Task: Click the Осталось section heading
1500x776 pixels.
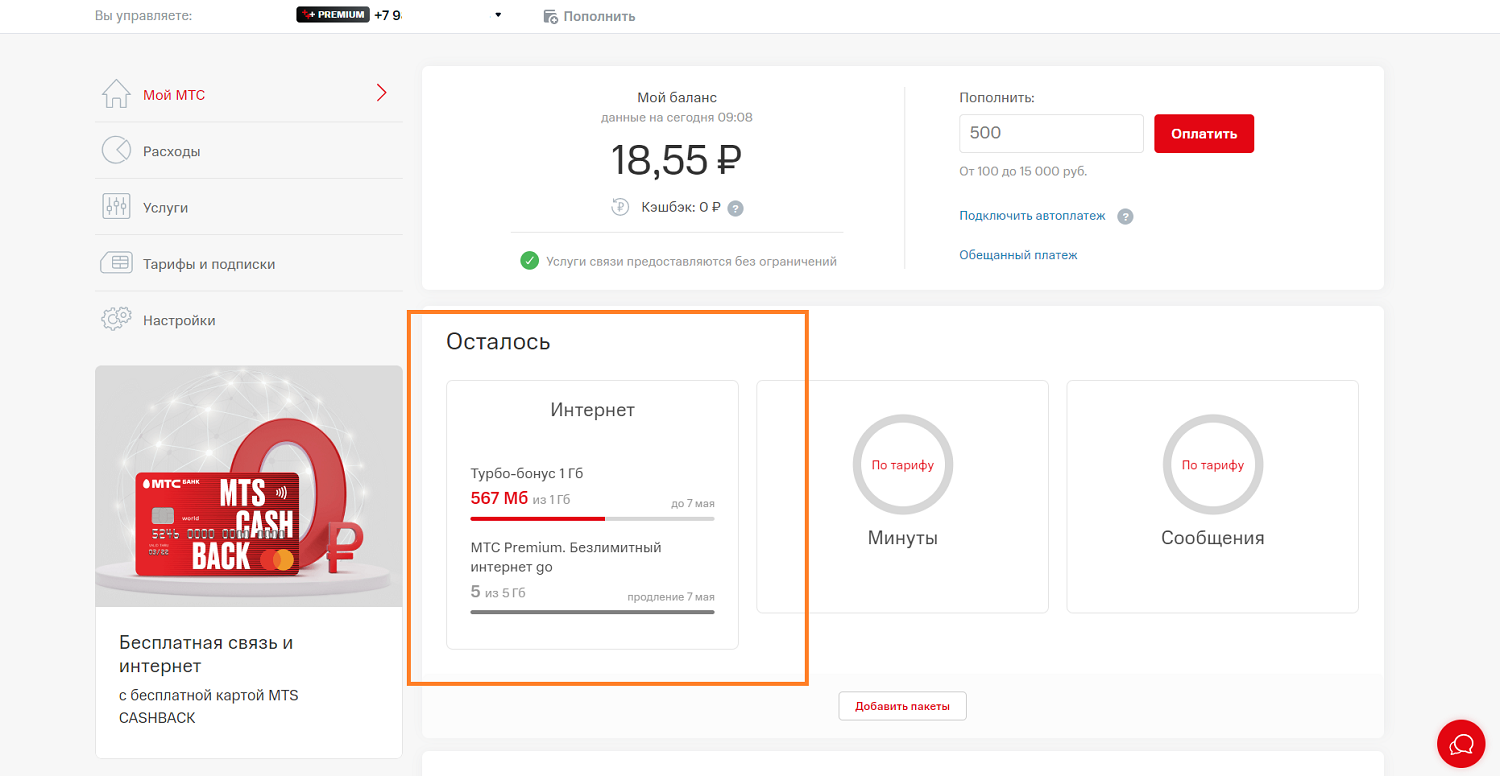Action: click(498, 341)
